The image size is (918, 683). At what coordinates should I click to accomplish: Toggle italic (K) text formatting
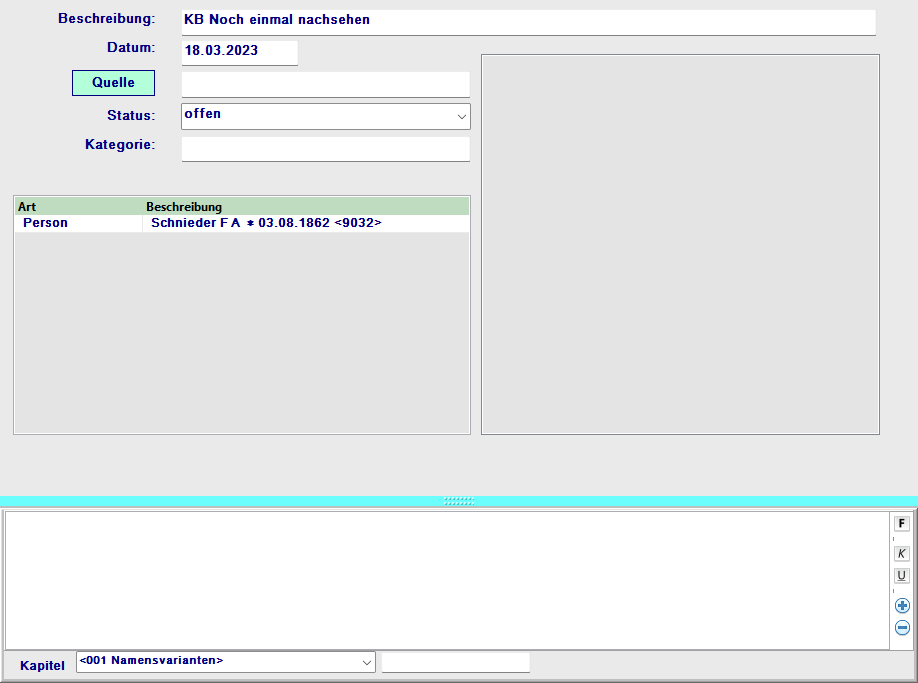pyautogui.click(x=901, y=553)
